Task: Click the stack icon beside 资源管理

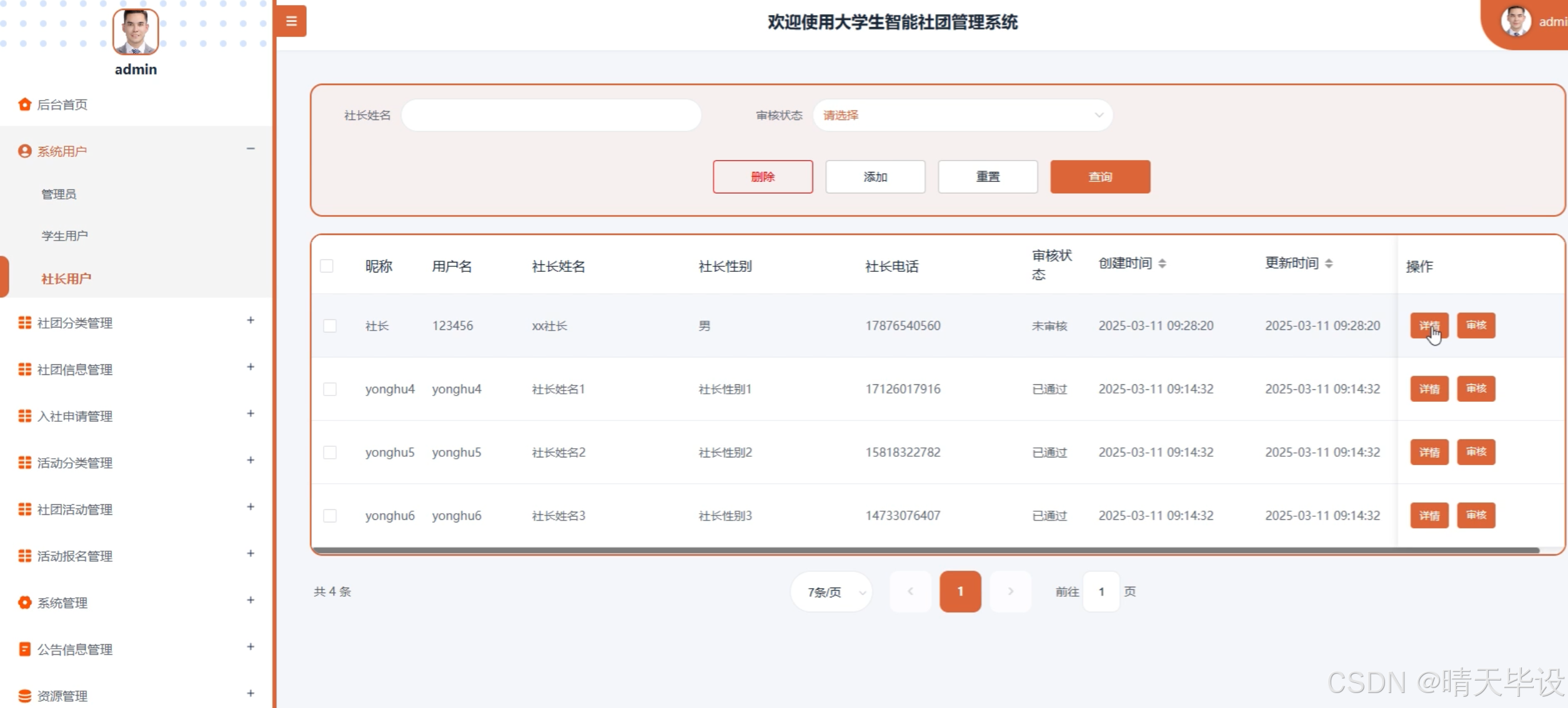Action: [24, 696]
